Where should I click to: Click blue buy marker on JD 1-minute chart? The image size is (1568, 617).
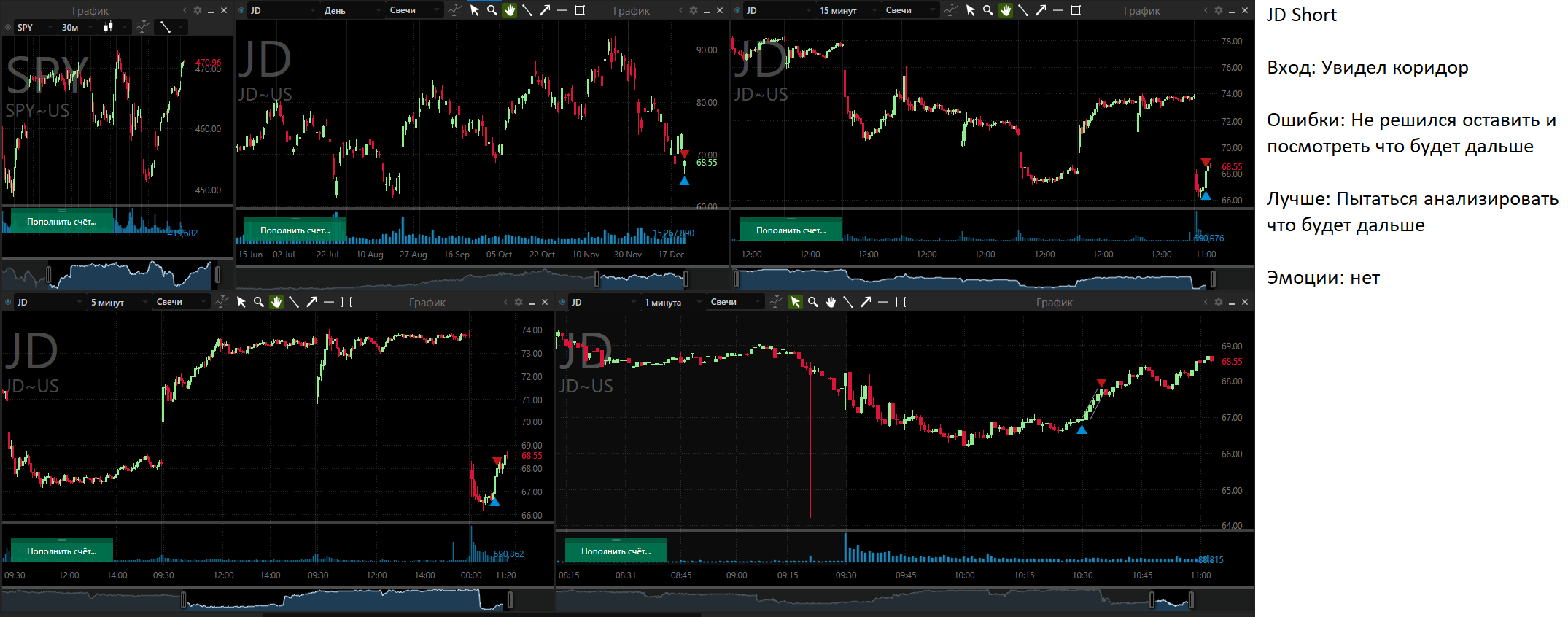(1082, 430)
